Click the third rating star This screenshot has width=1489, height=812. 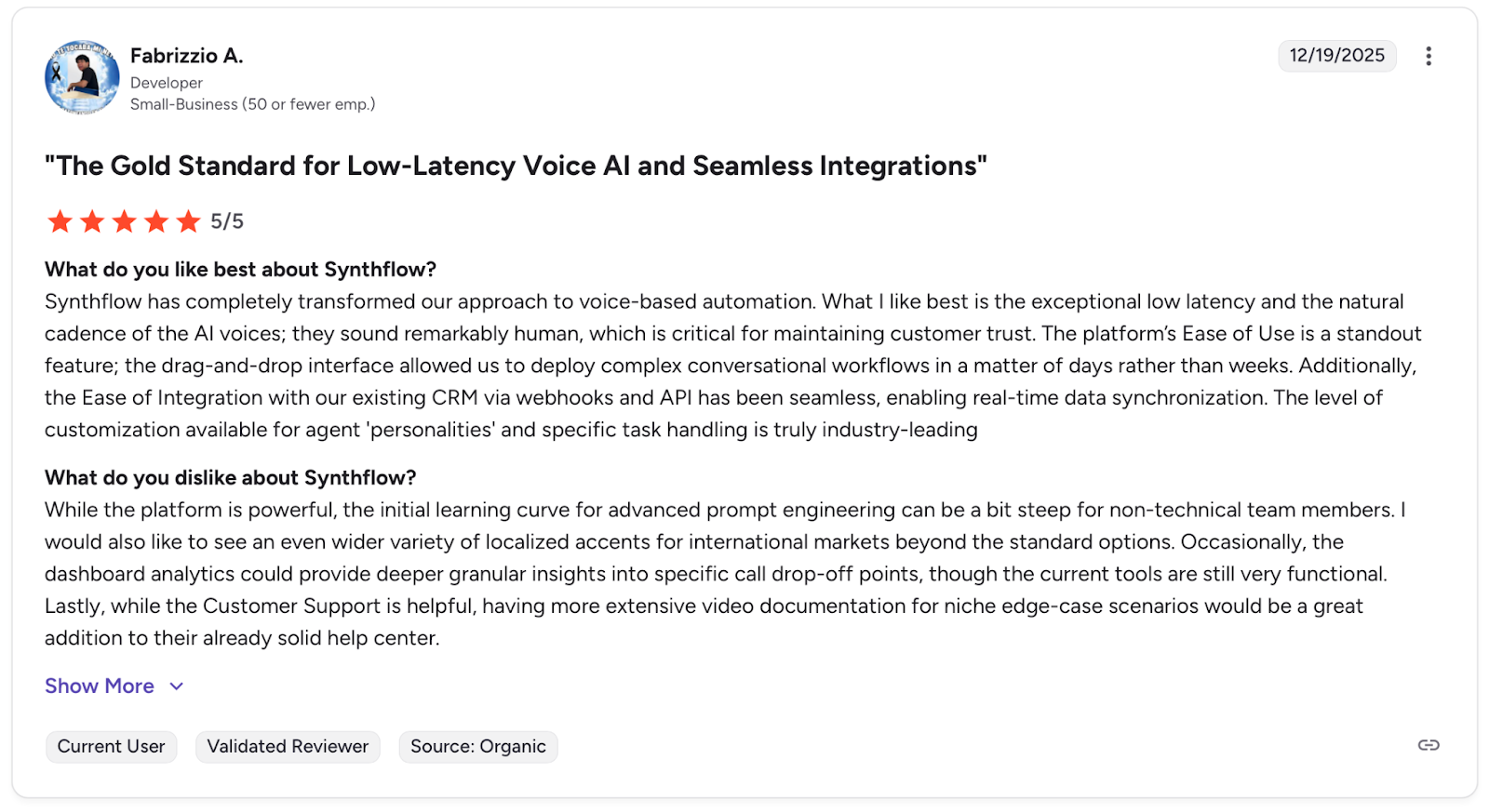point(124,221)
